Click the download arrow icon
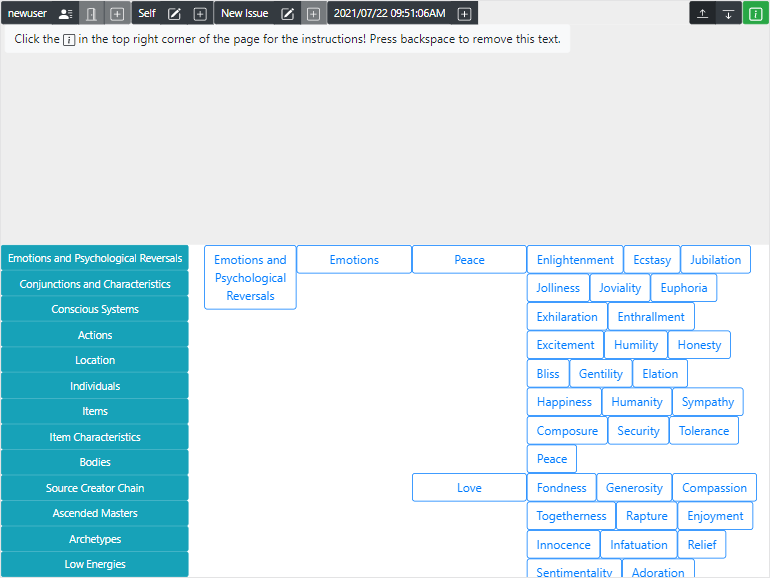The image size is (770, 578). pos(728,14)
